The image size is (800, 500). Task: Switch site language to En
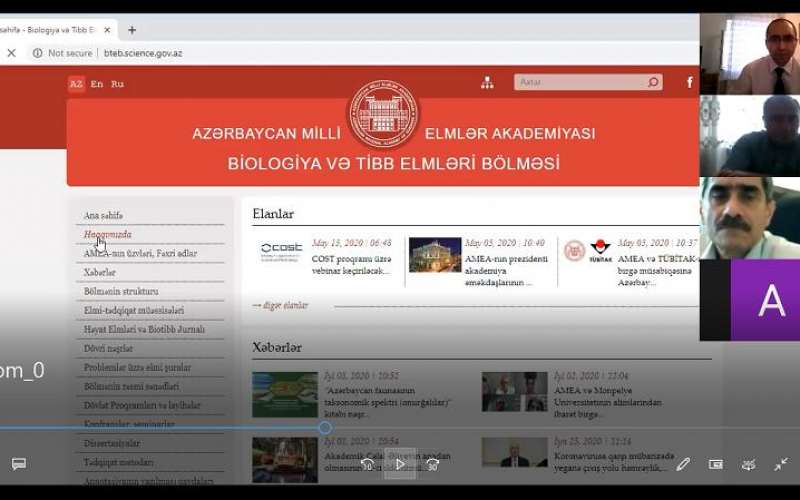point(96,84)
